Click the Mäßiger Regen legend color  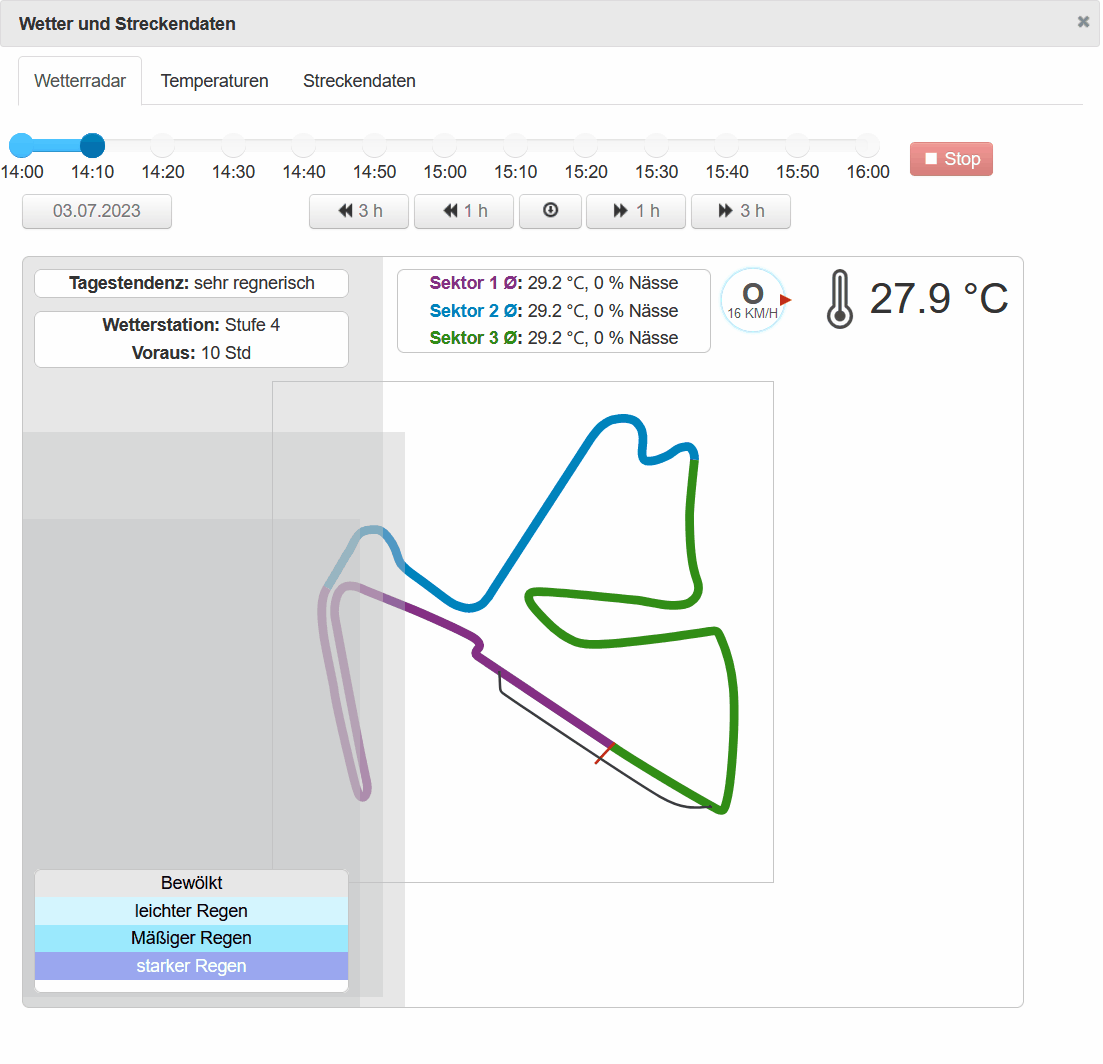tap(191, 938)
